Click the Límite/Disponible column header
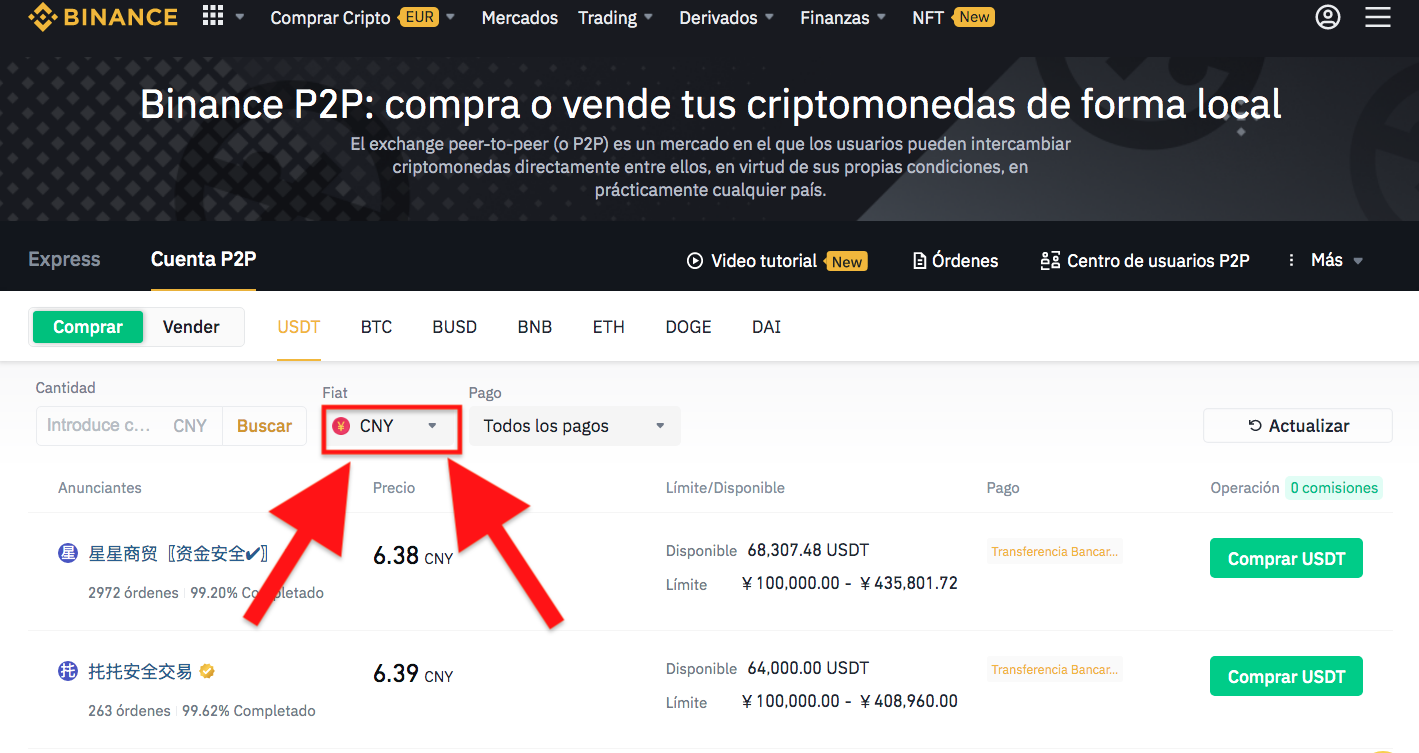The image size is (1419, 753). click(x=725, y=488)
